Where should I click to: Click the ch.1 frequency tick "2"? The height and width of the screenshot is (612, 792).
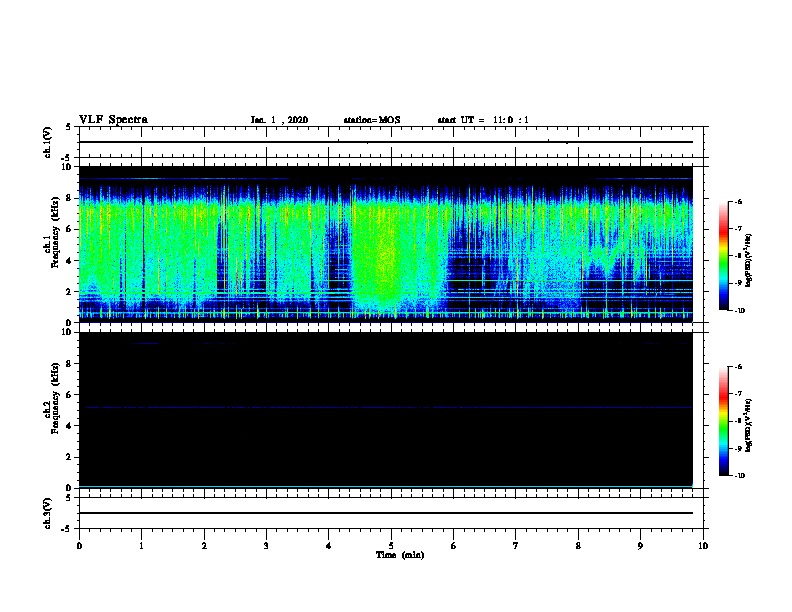click(69, 292)
